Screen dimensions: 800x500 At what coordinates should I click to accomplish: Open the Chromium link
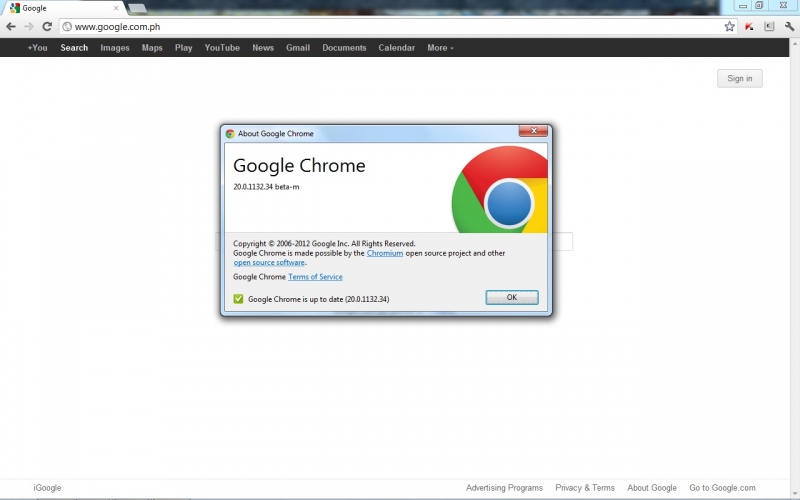coord(384,254)
